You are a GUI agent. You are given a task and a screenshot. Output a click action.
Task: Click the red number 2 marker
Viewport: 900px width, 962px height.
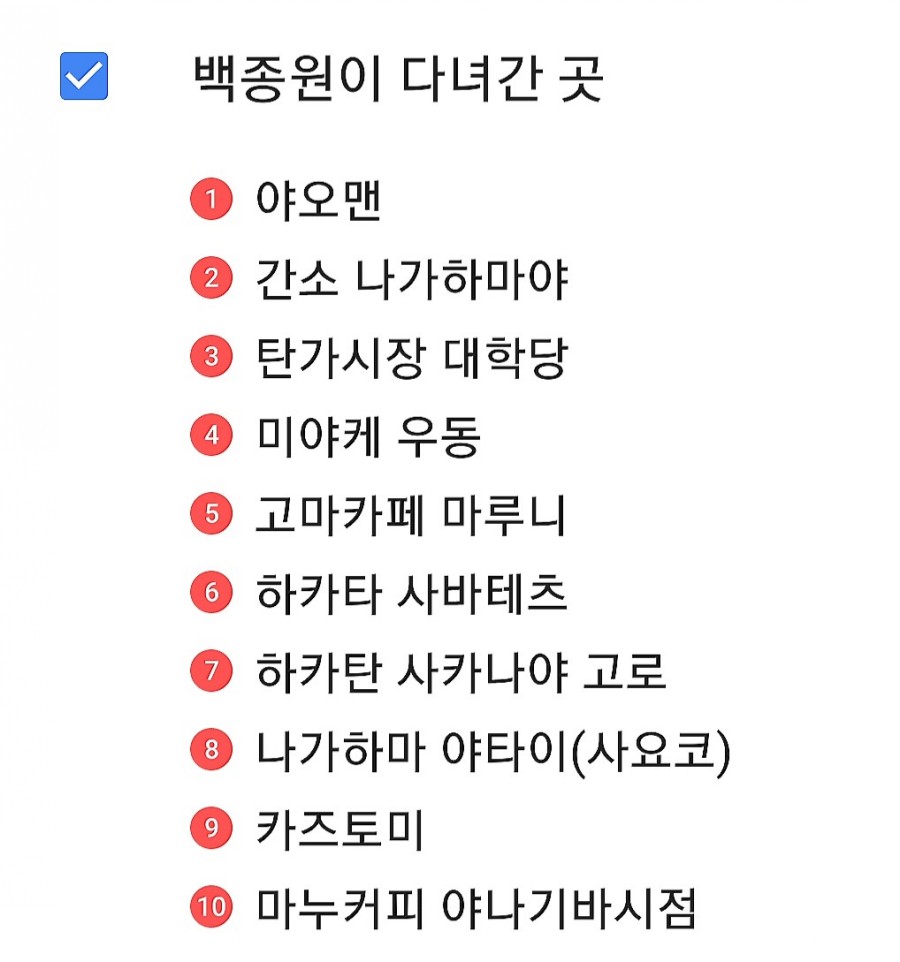211,277
